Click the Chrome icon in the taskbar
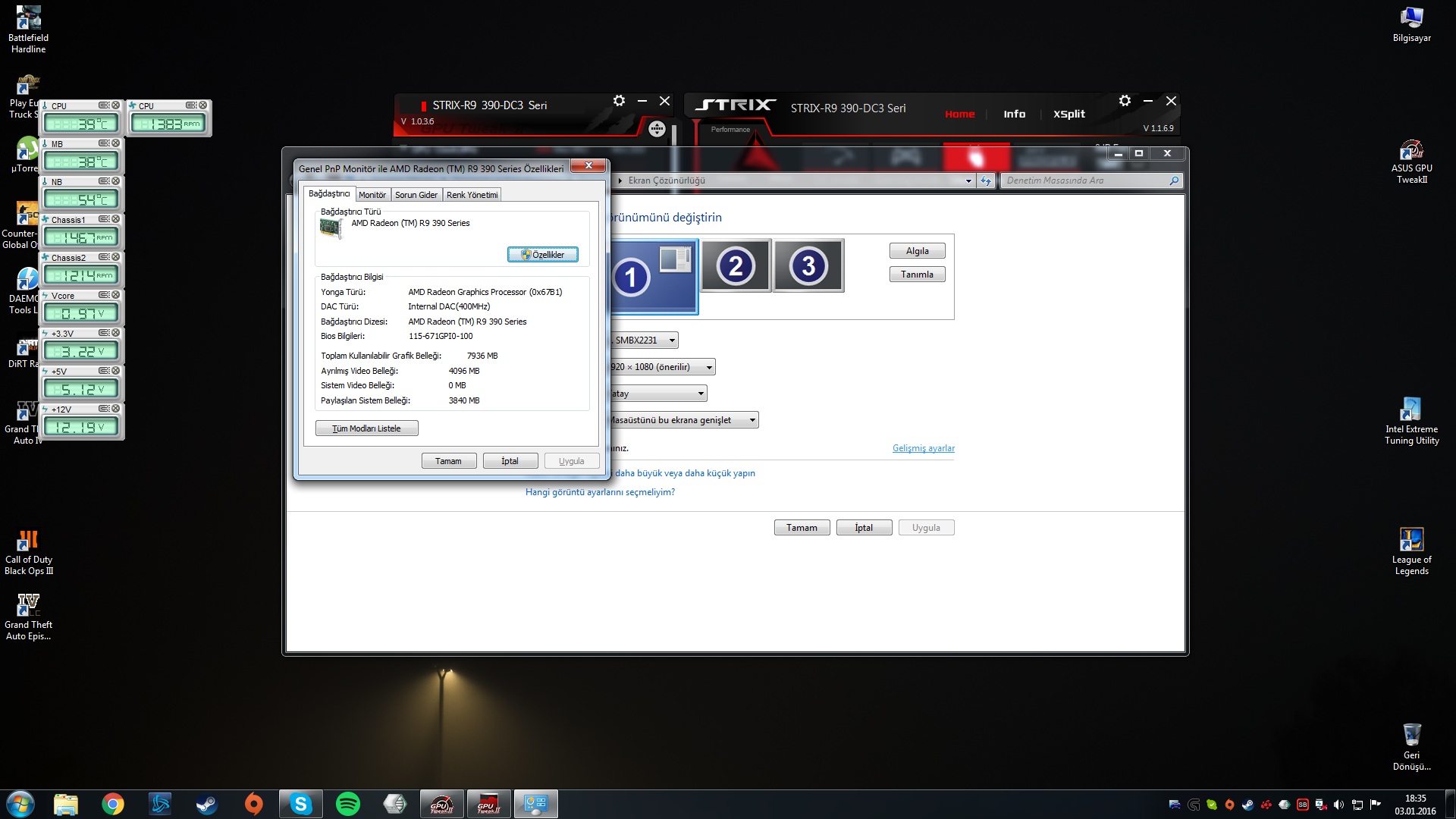This screenshot has width=1456, height=819. point(113,804)
